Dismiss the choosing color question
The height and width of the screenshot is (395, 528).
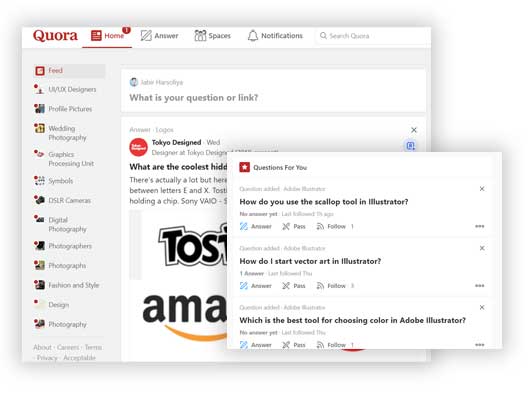482,307
